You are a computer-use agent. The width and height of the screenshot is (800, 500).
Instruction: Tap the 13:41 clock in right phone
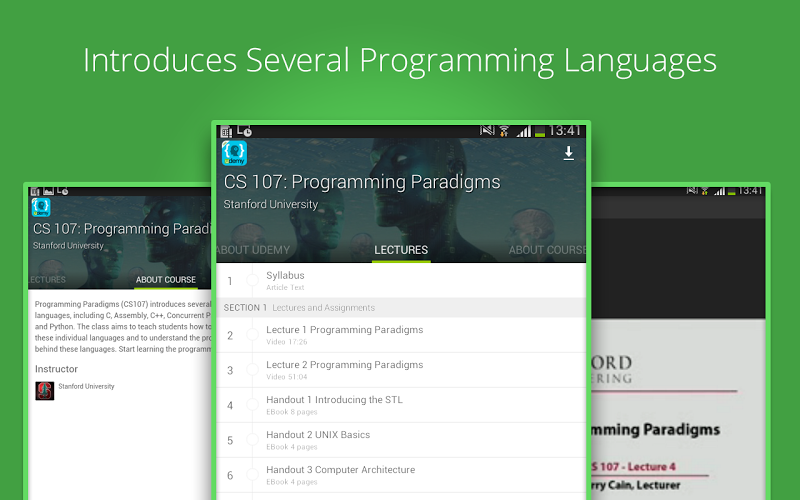pos(750,191)
